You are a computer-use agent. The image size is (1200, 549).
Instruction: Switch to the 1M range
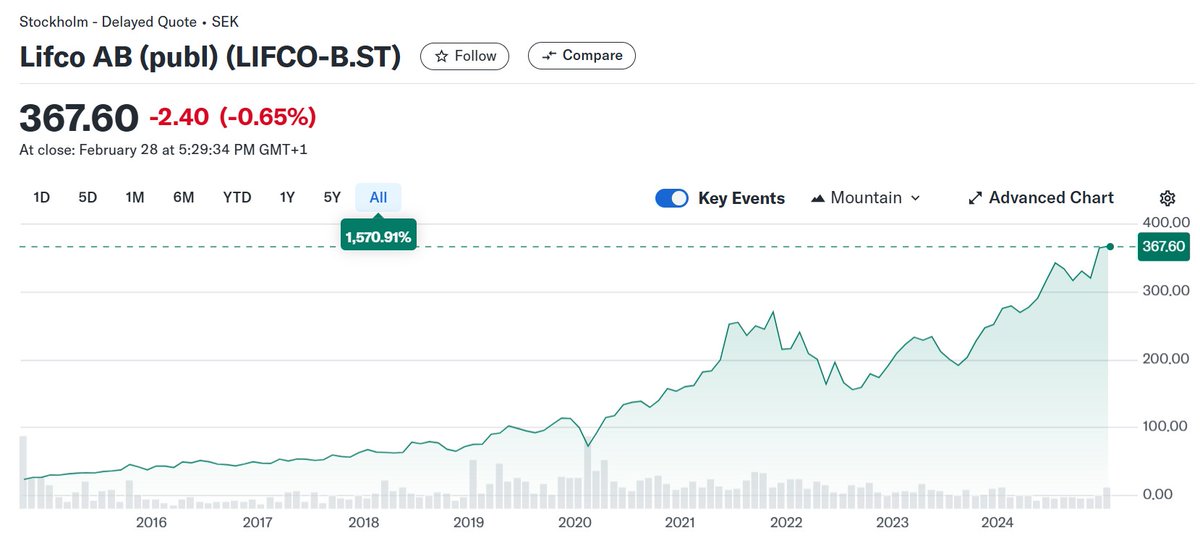coord(135,198)
